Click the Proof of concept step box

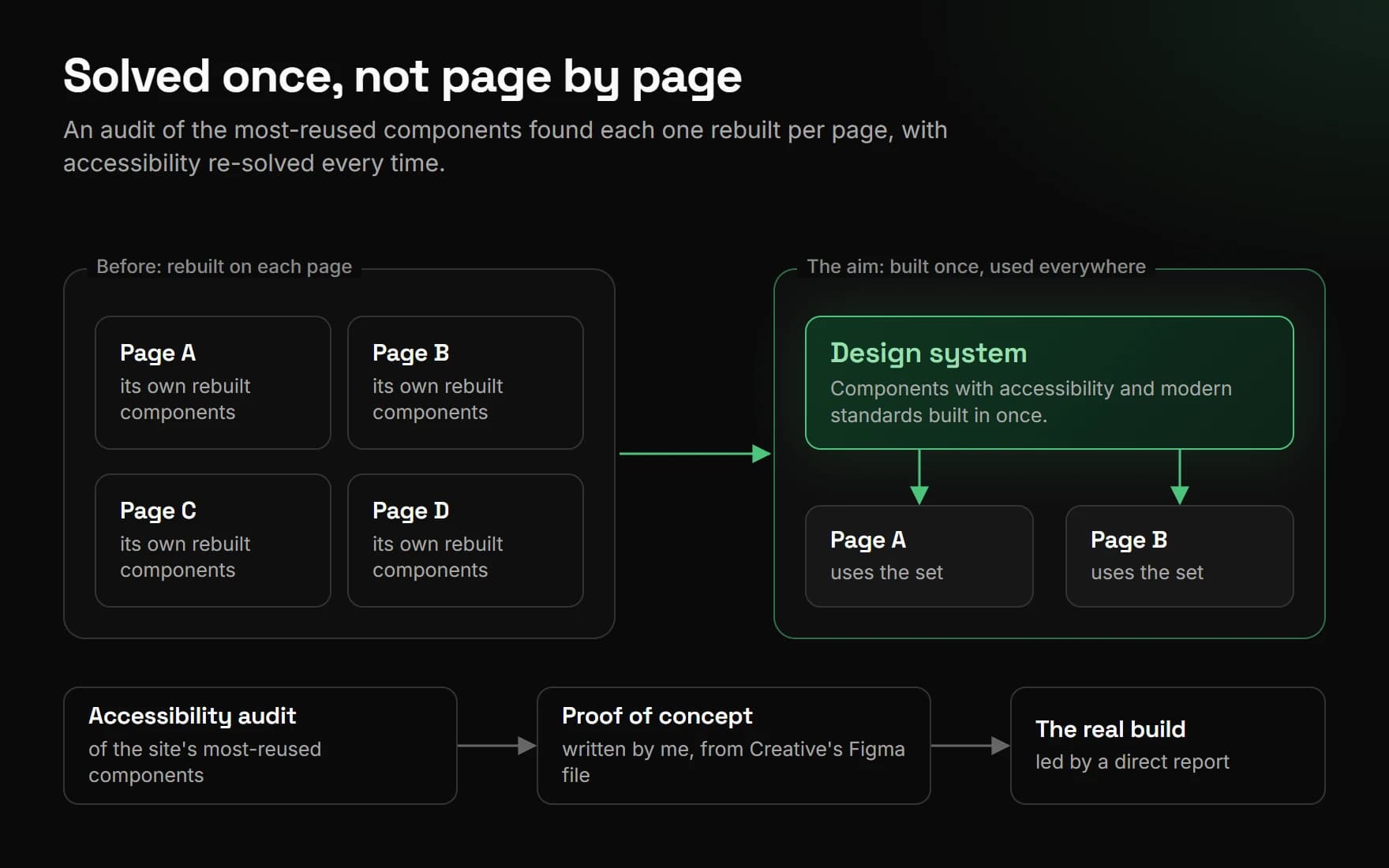click(x=734, y=746)
